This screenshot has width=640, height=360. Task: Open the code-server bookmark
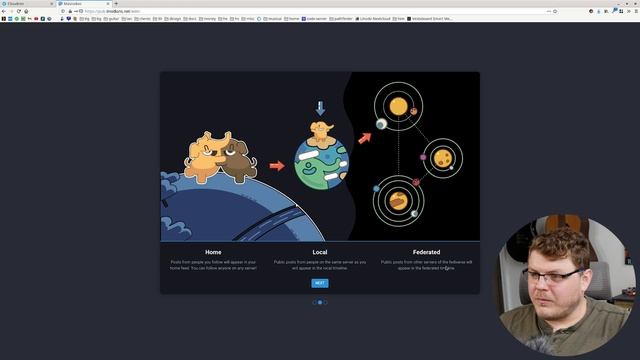coord(314,19)
